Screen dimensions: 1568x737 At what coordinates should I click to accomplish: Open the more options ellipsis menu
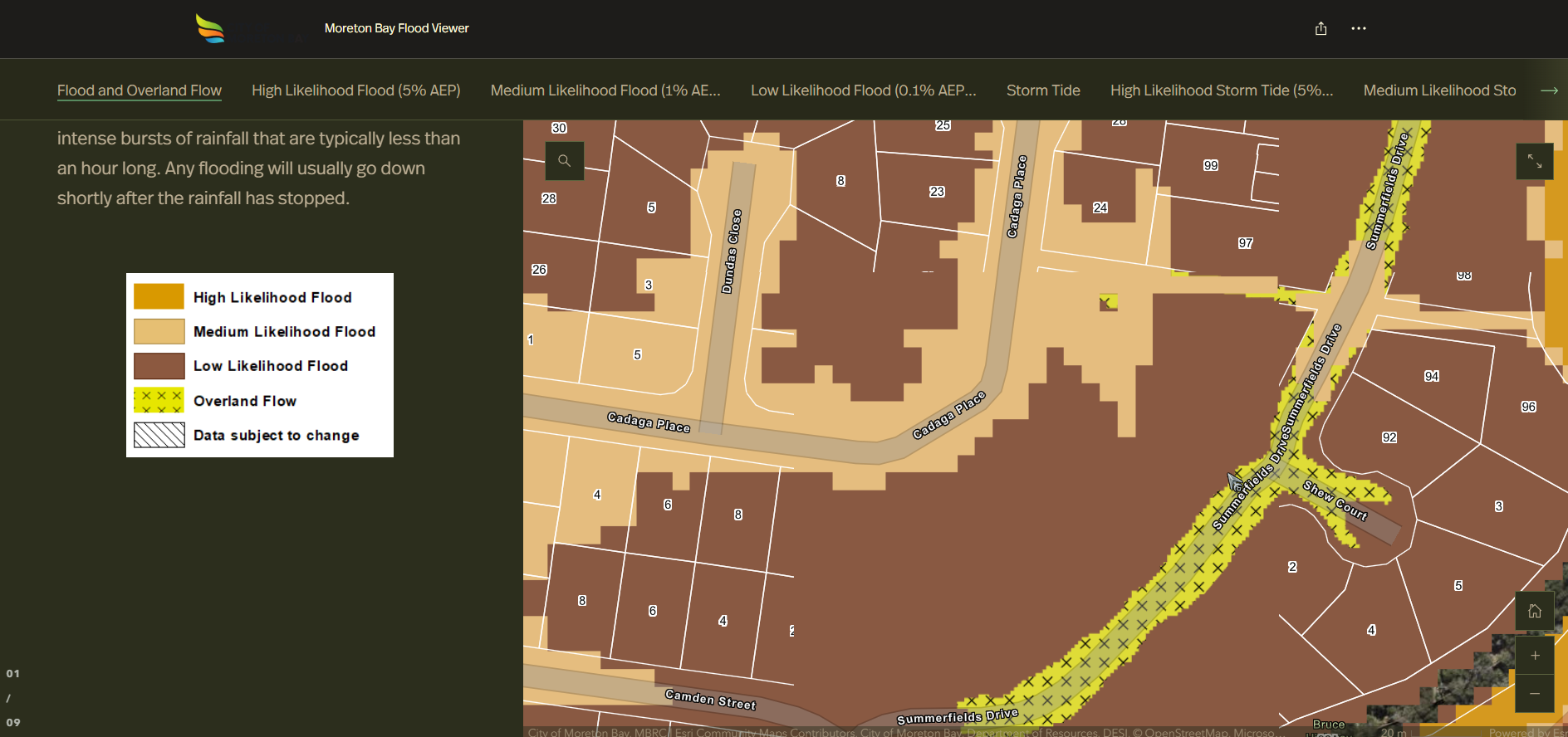tap(1358, 29)
